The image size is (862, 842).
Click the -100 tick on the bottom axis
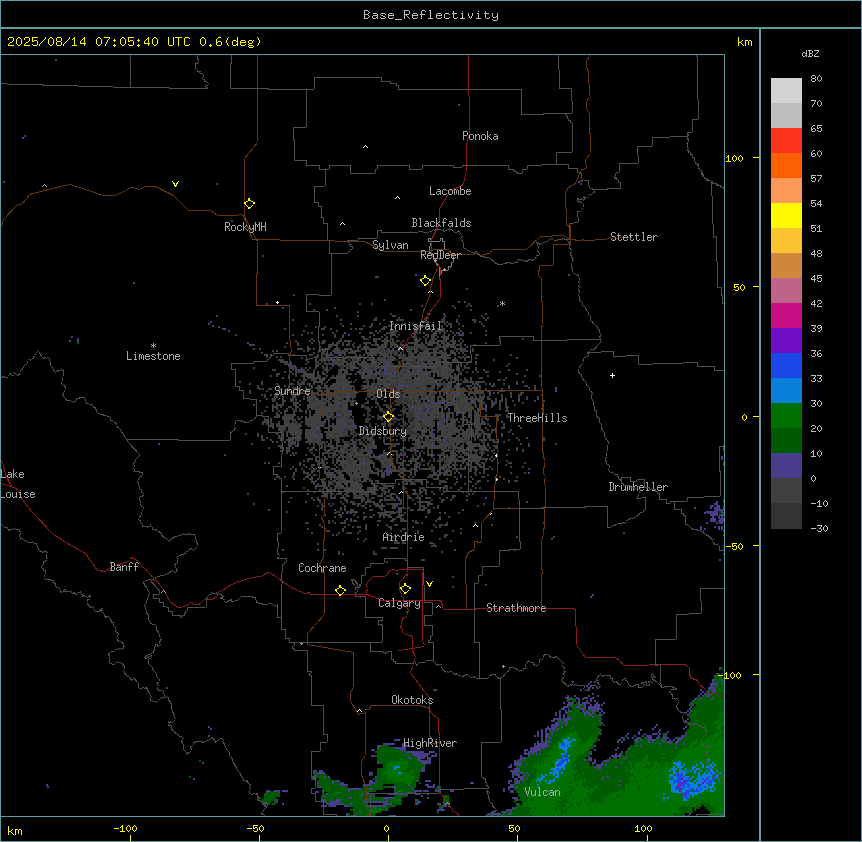[x=126, y=828]
